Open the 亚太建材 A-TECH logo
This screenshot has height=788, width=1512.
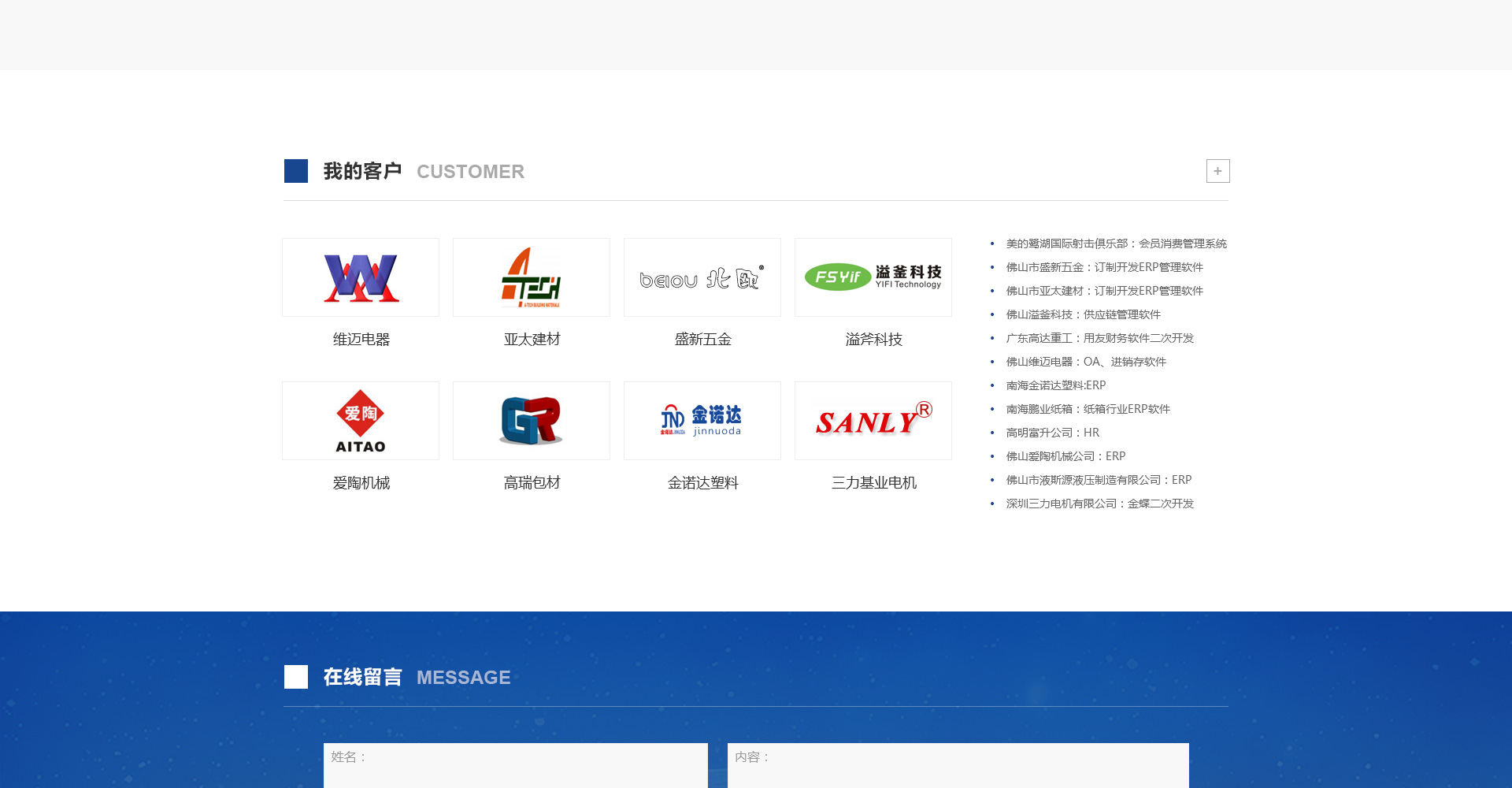point(532,277)
